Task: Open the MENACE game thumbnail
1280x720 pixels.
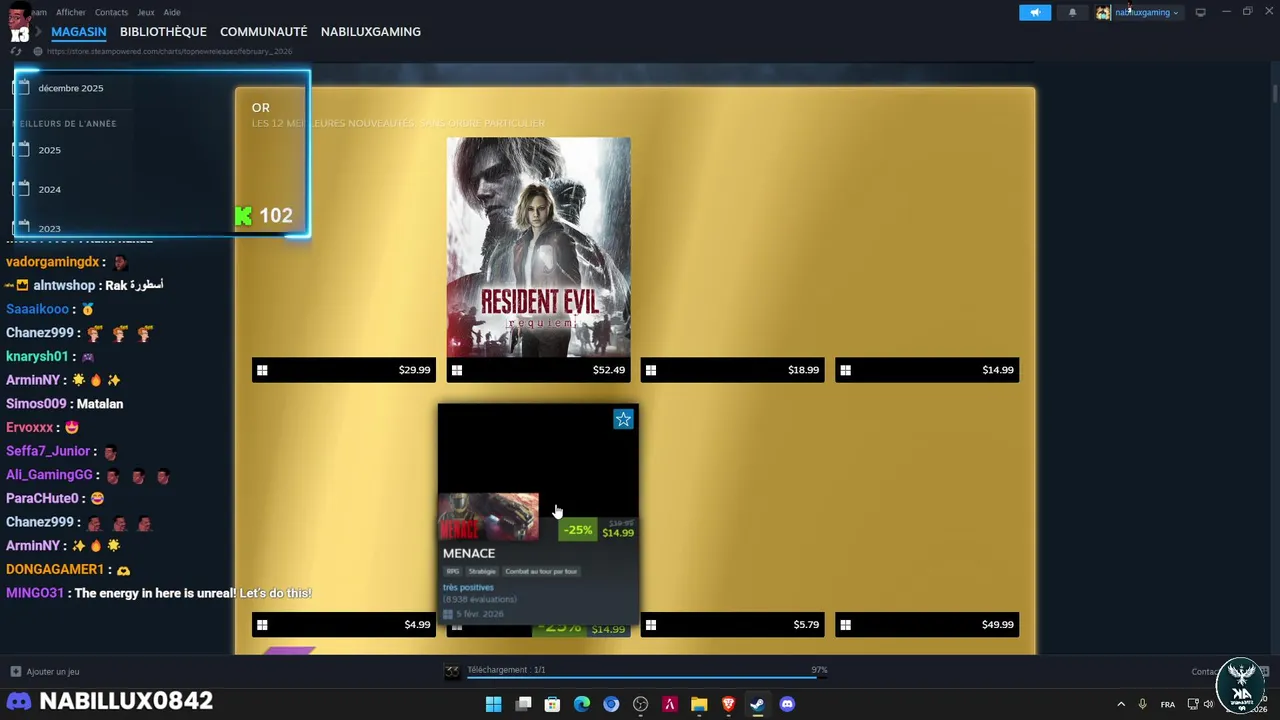Action: (x=489, y=517)
